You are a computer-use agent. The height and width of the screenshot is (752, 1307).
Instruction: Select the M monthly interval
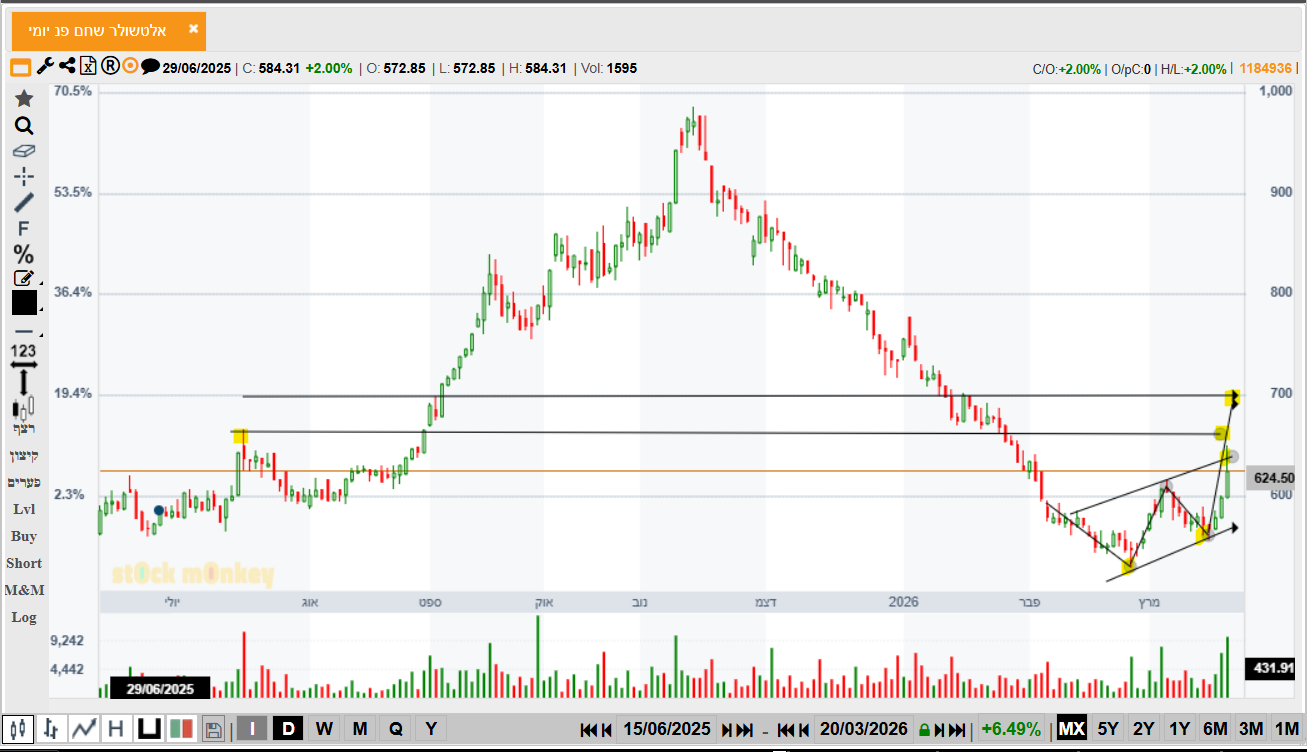[x=360, y=729]
